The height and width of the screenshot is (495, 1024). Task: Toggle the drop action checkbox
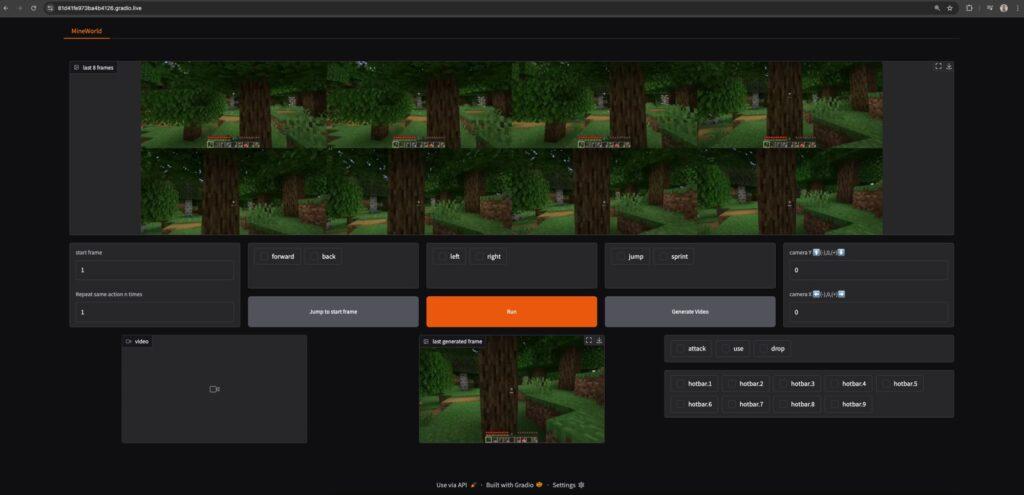tap(762, 349)
